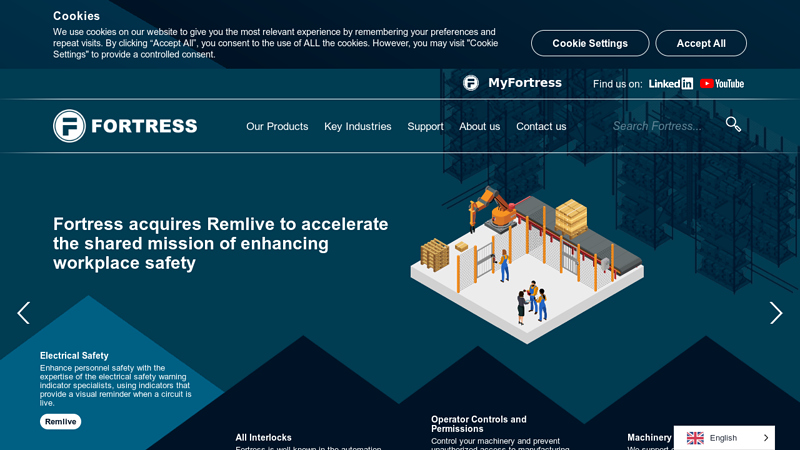This screenshot has height=450, width=800.
Task: Click the Fortress logo icon
Action: tap(69, 126)
